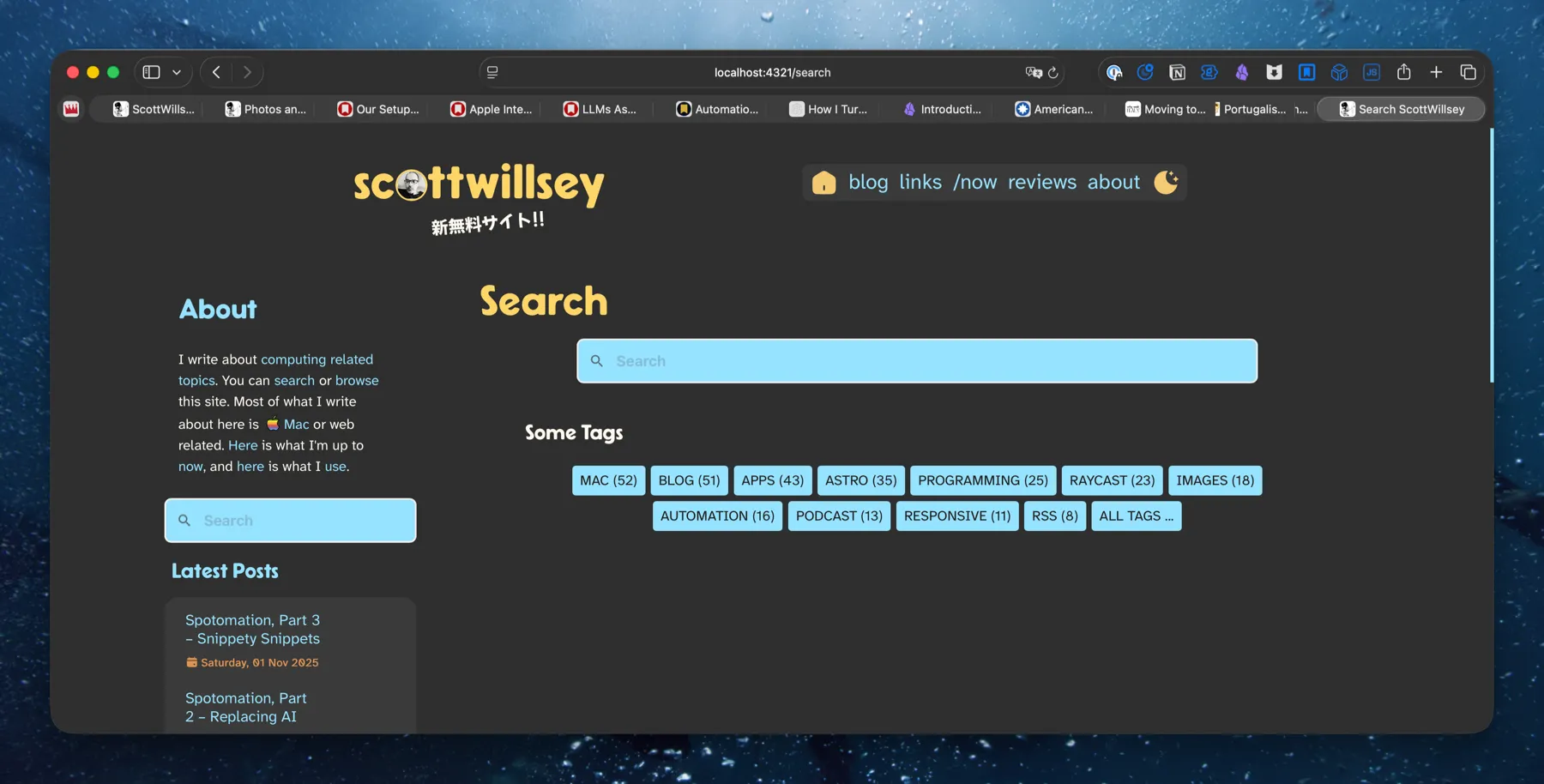1544x784 pixels.
Task: Click the home icon in the site navigation
Action: (x=823, y=182)
